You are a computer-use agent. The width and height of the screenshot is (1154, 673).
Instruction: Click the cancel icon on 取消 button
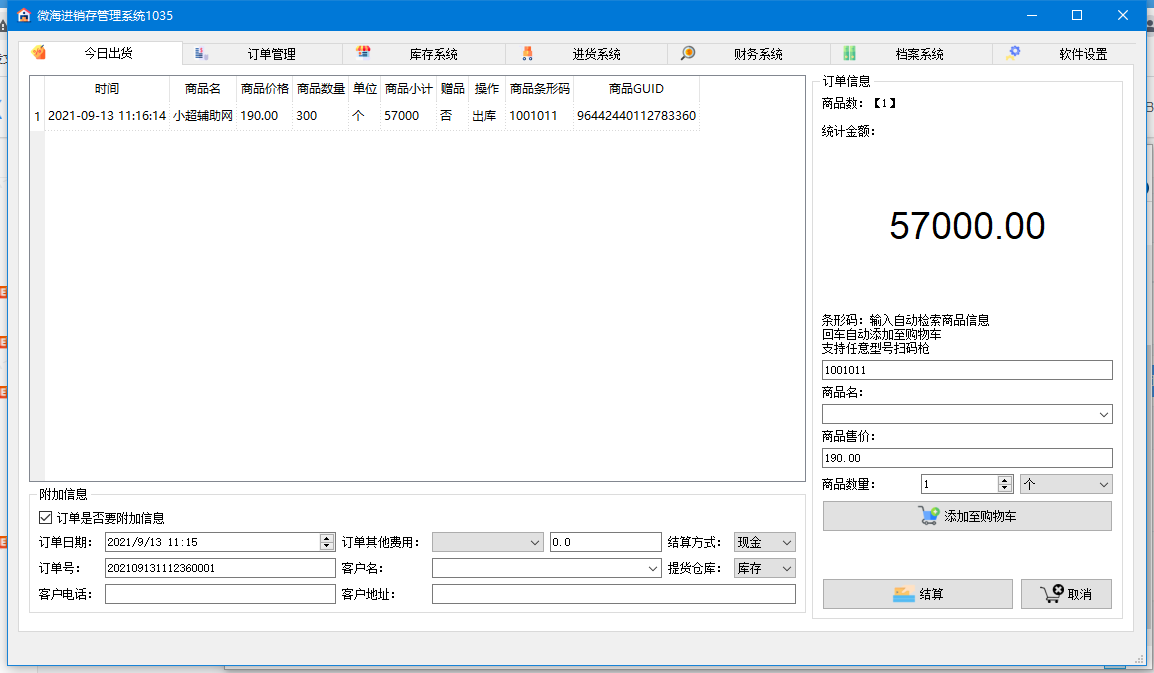coord(1049,592)
